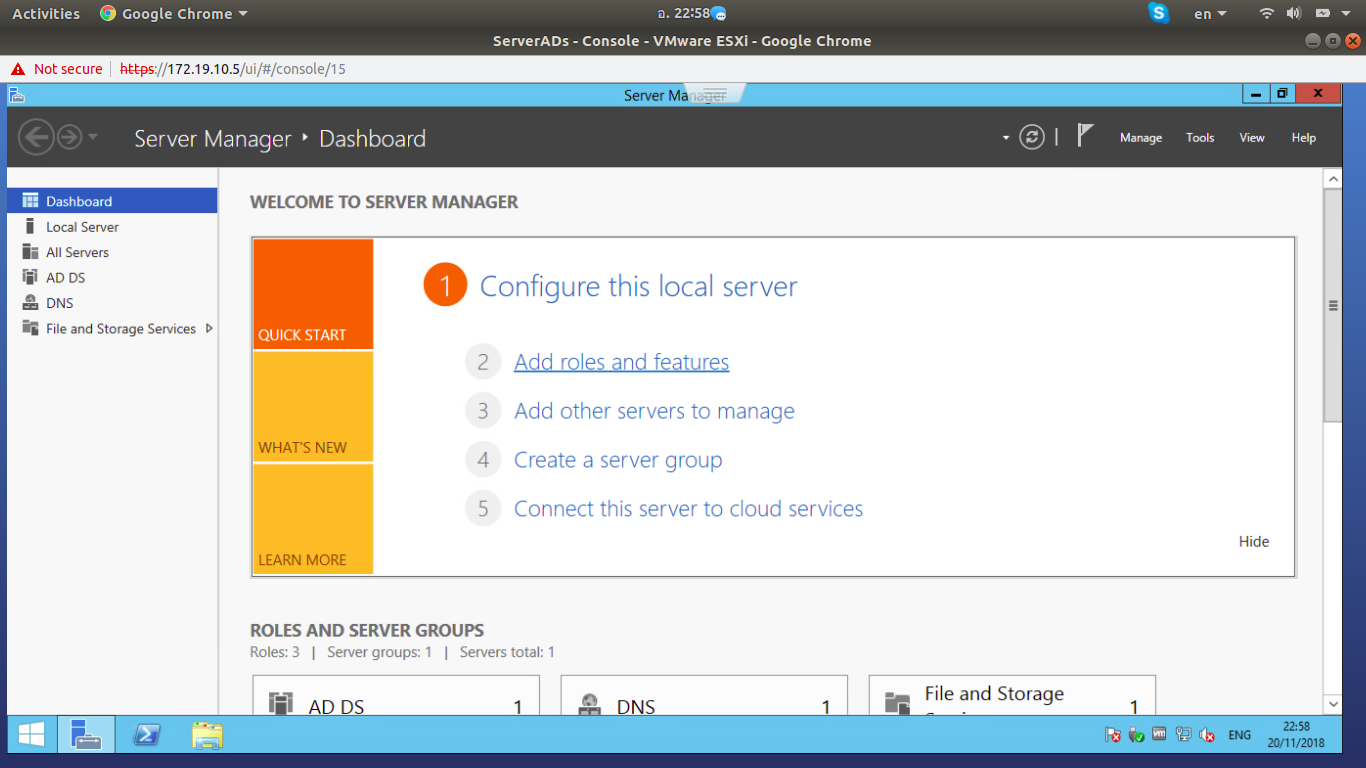The width and height of the screenshot is (1366, 768).
Task: Click the DNS role tile icon
Action: point(590,704)
